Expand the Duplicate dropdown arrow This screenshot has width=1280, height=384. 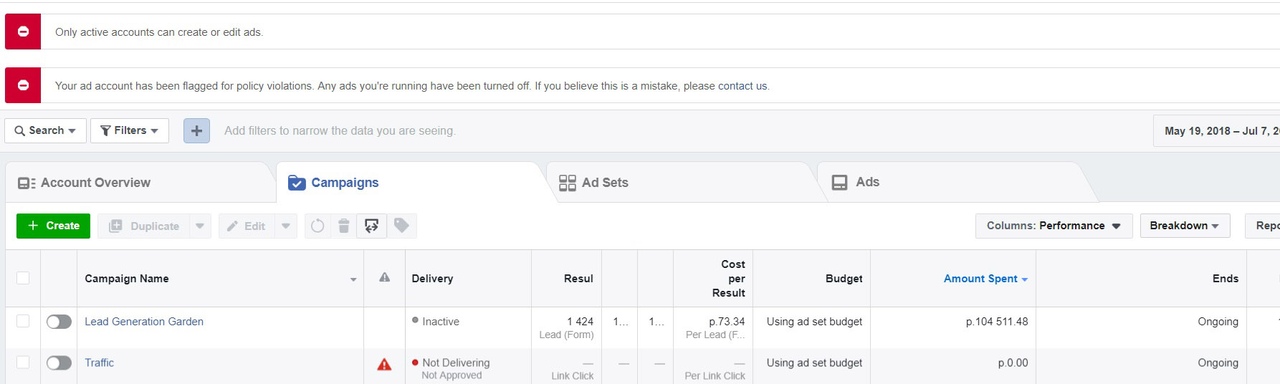click(200, 226)
